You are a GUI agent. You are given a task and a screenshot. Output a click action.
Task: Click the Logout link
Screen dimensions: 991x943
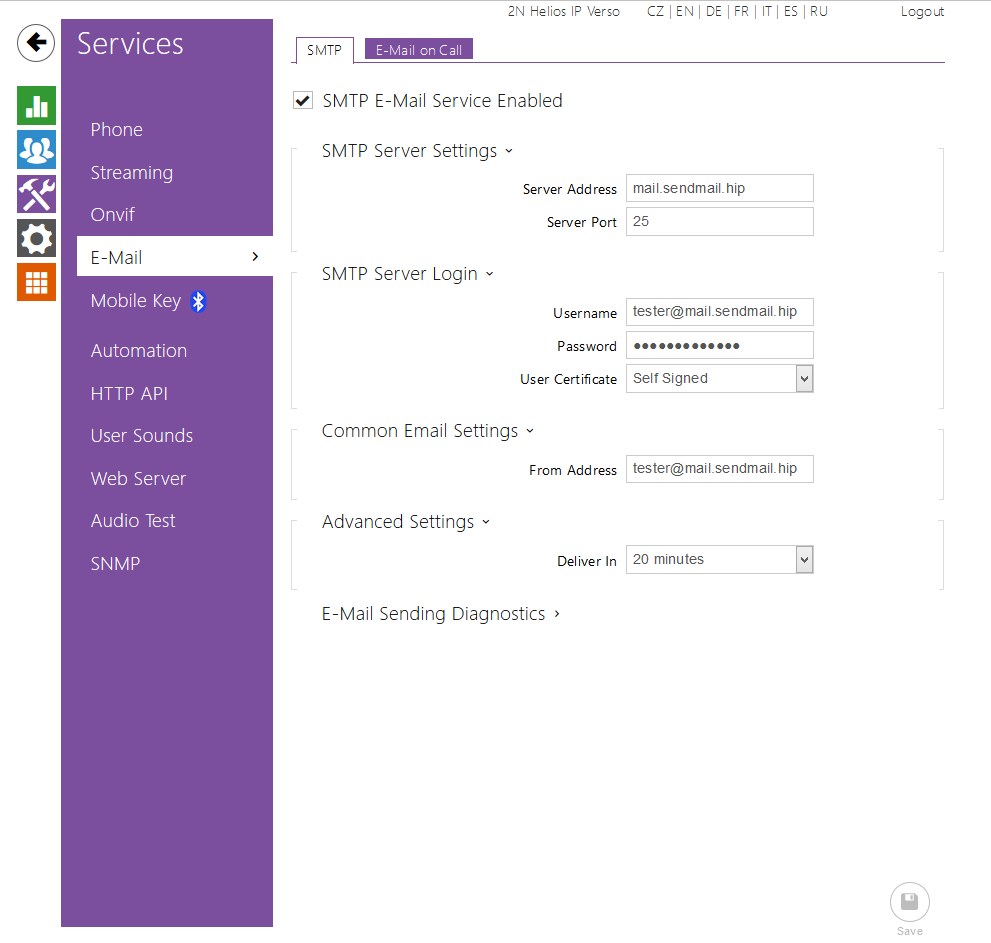click(x=922, y=12)
